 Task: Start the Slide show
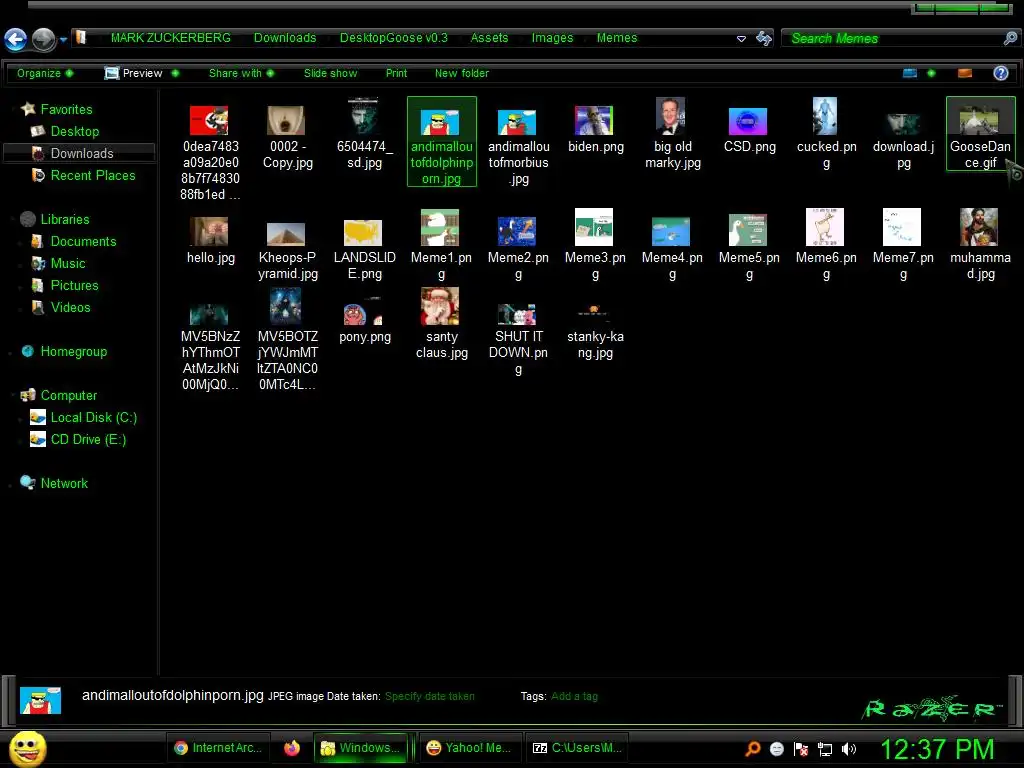[330, 73]
